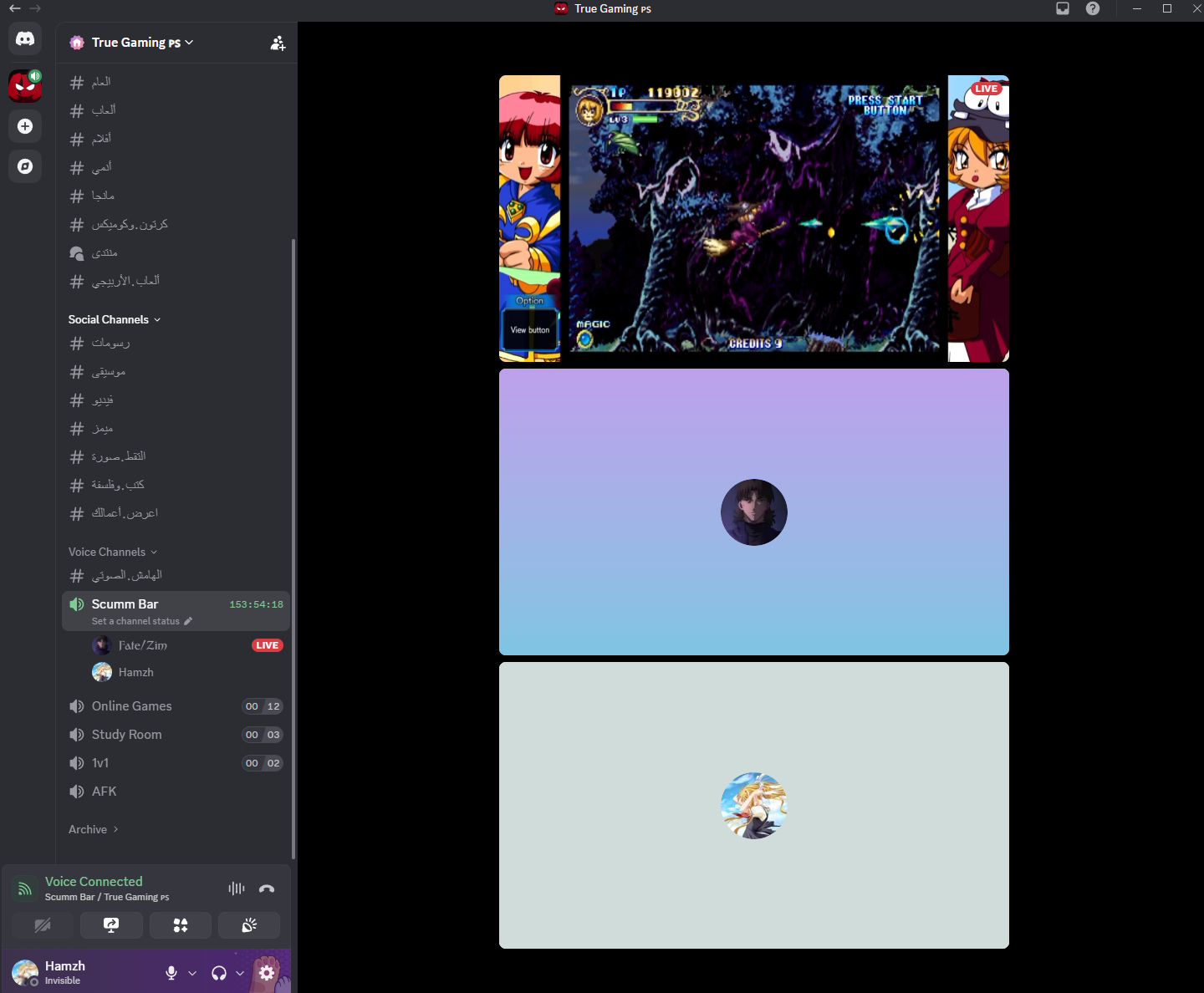Open the ميمز text channel
The height and width of the screenshot is (993, 1204).
click(176, 428)
